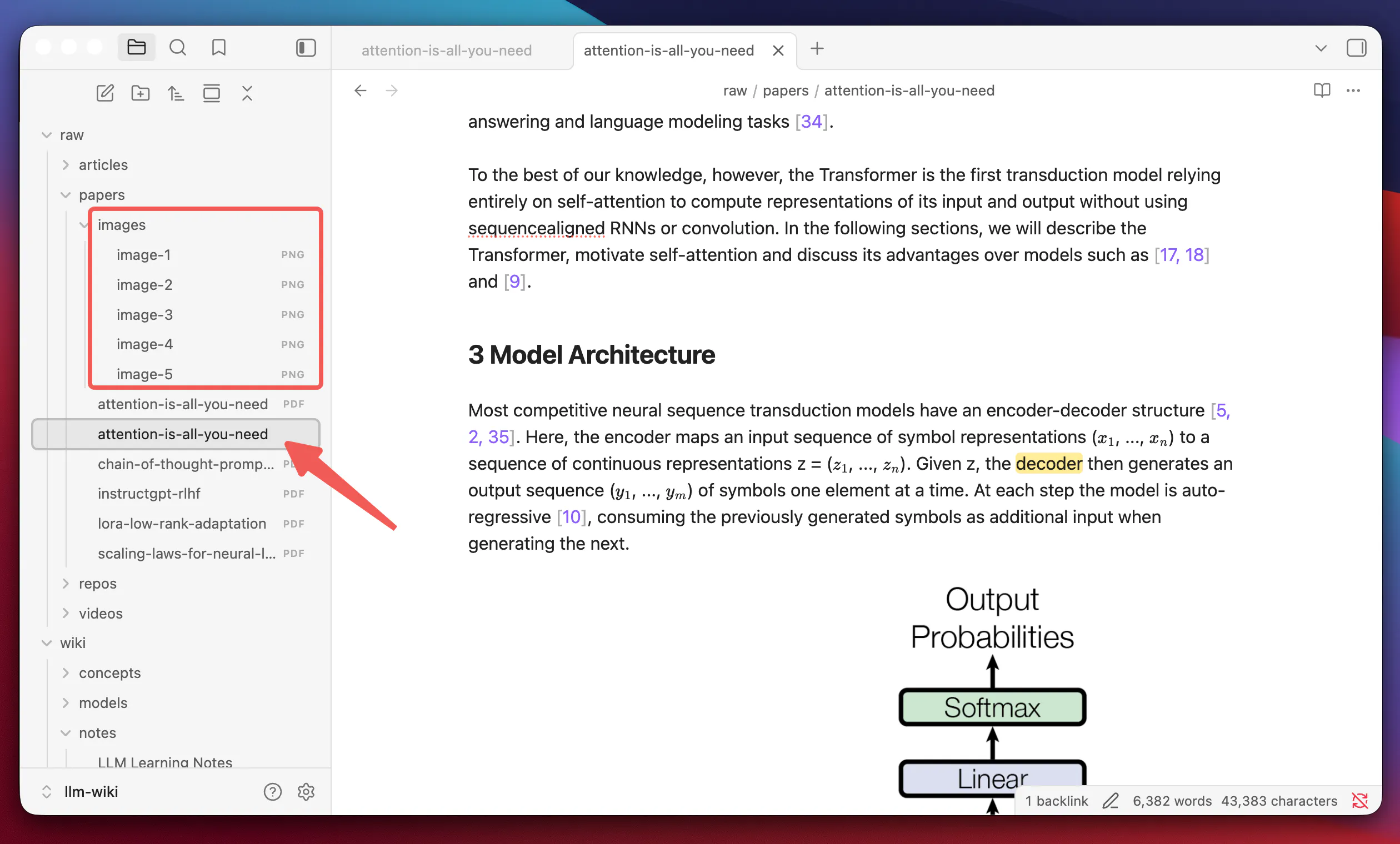
Task: Create a new note icon
Action: pos(105,93)
